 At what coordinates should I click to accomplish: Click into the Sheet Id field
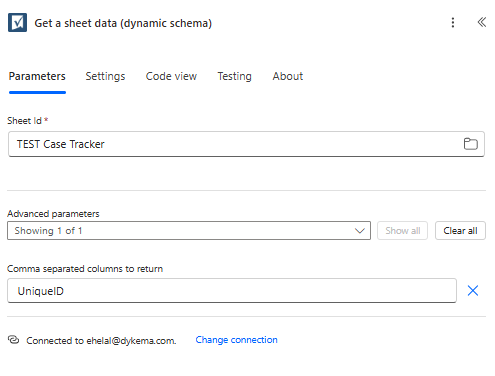pos(246,144)
